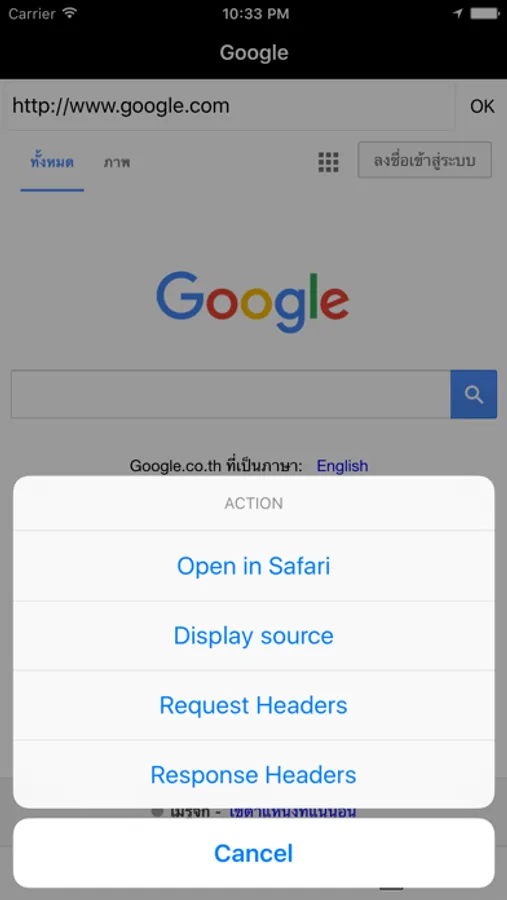Select Display source from action sheet

coord(253,636)
